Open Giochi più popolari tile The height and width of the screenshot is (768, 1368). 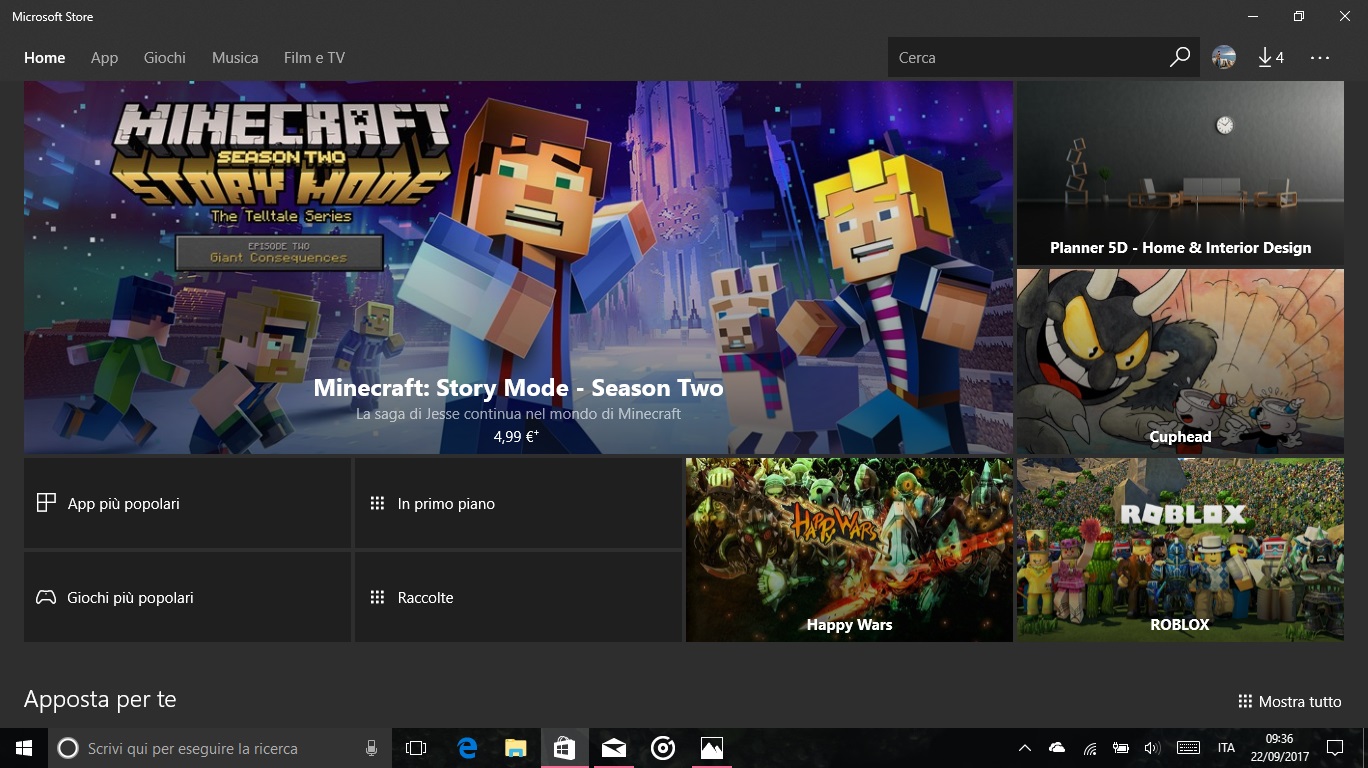(187, 597)
